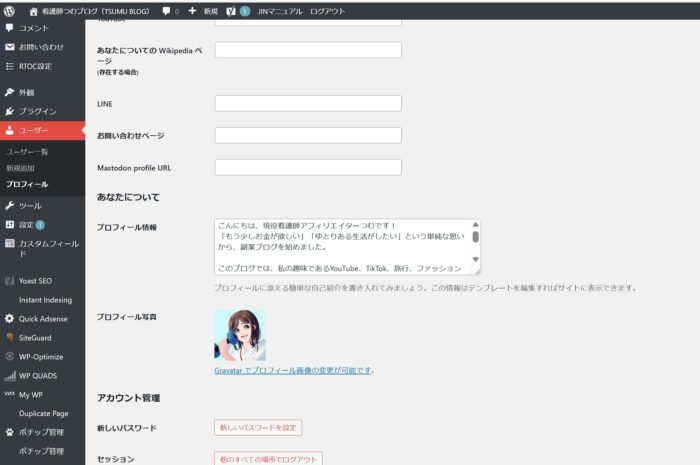Open コメント sidebar icon

click(x=9, y=28)
